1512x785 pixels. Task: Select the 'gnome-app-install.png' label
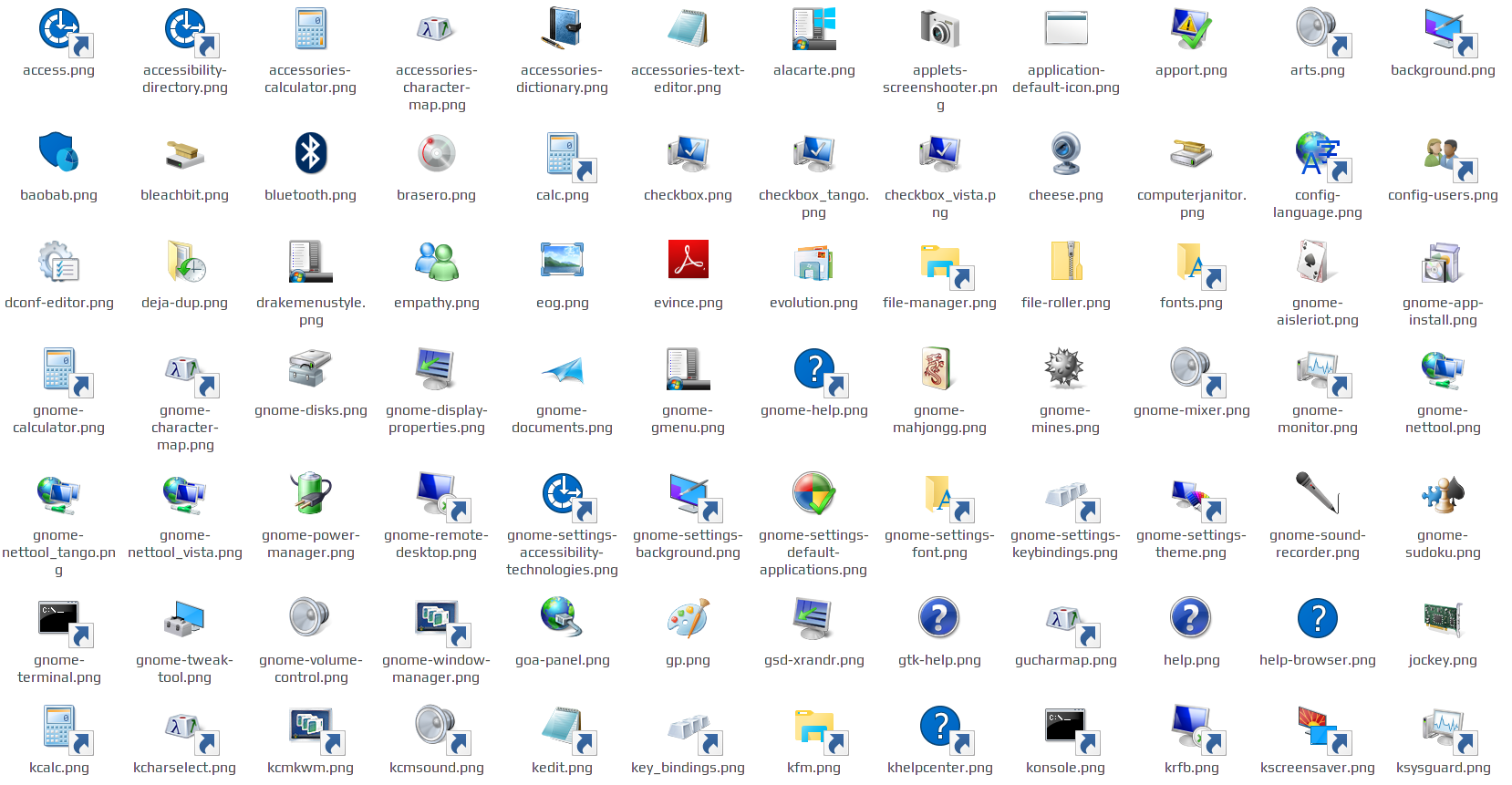point(1443,311)
